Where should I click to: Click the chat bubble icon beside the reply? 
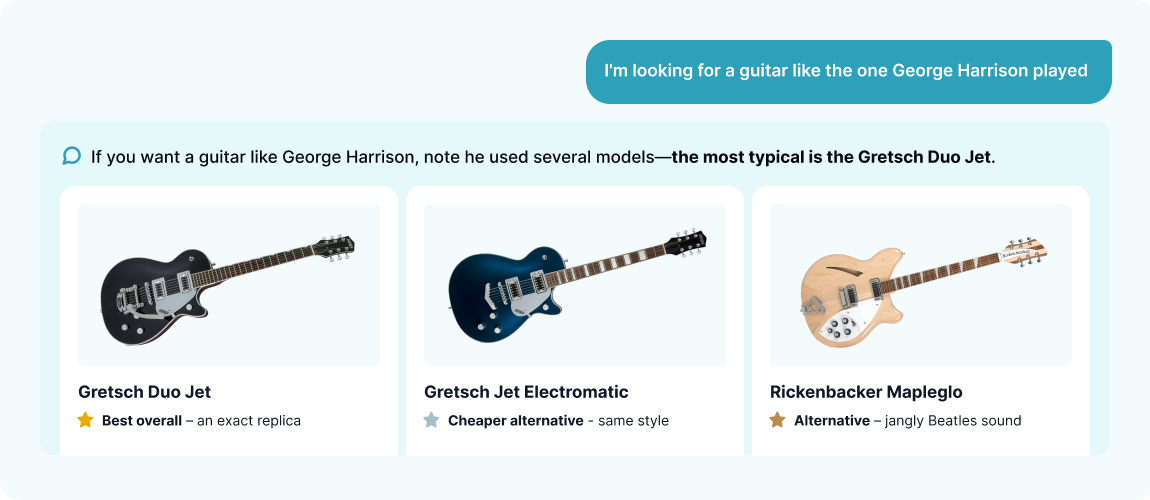[x=71, y=156]
